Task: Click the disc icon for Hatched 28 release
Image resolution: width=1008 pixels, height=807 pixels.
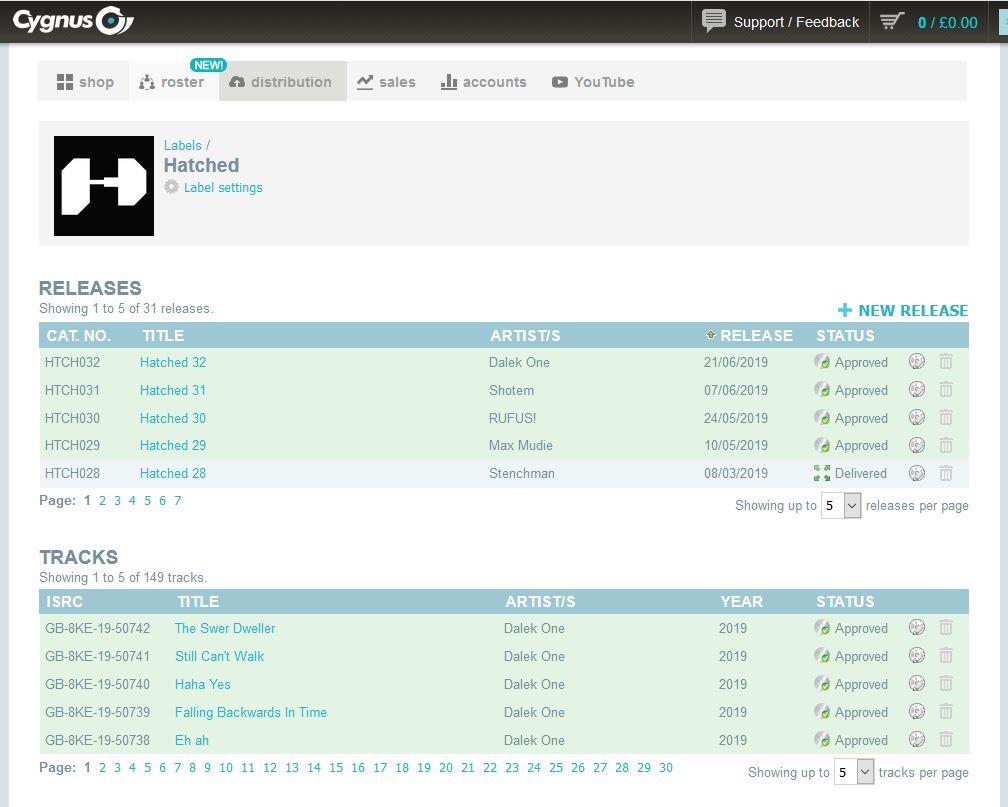Action: (917, 473)
